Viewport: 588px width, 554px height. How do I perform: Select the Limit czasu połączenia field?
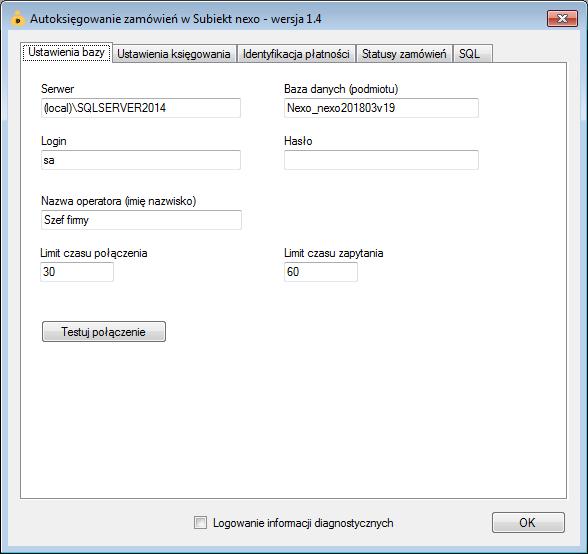77,272
